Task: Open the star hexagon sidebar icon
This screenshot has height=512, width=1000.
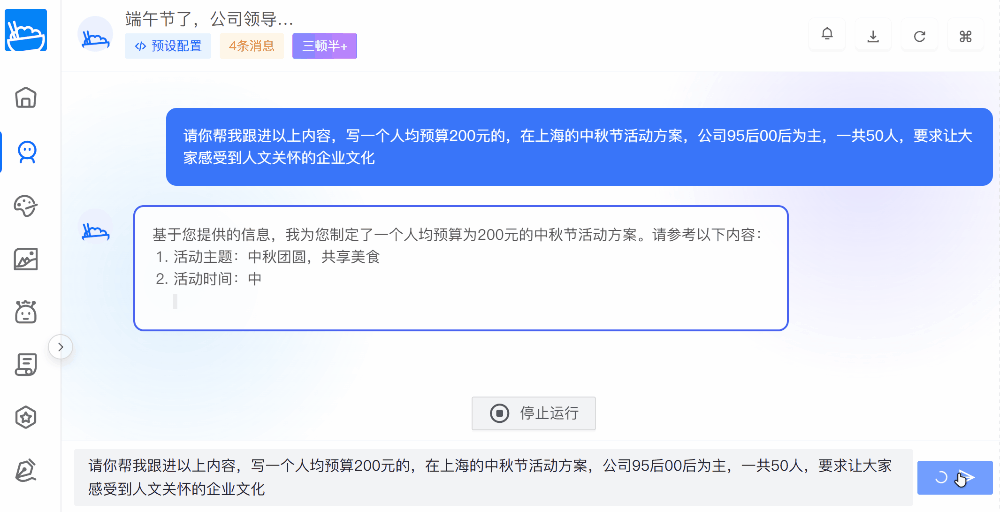Action: click(x=26, y=418)
